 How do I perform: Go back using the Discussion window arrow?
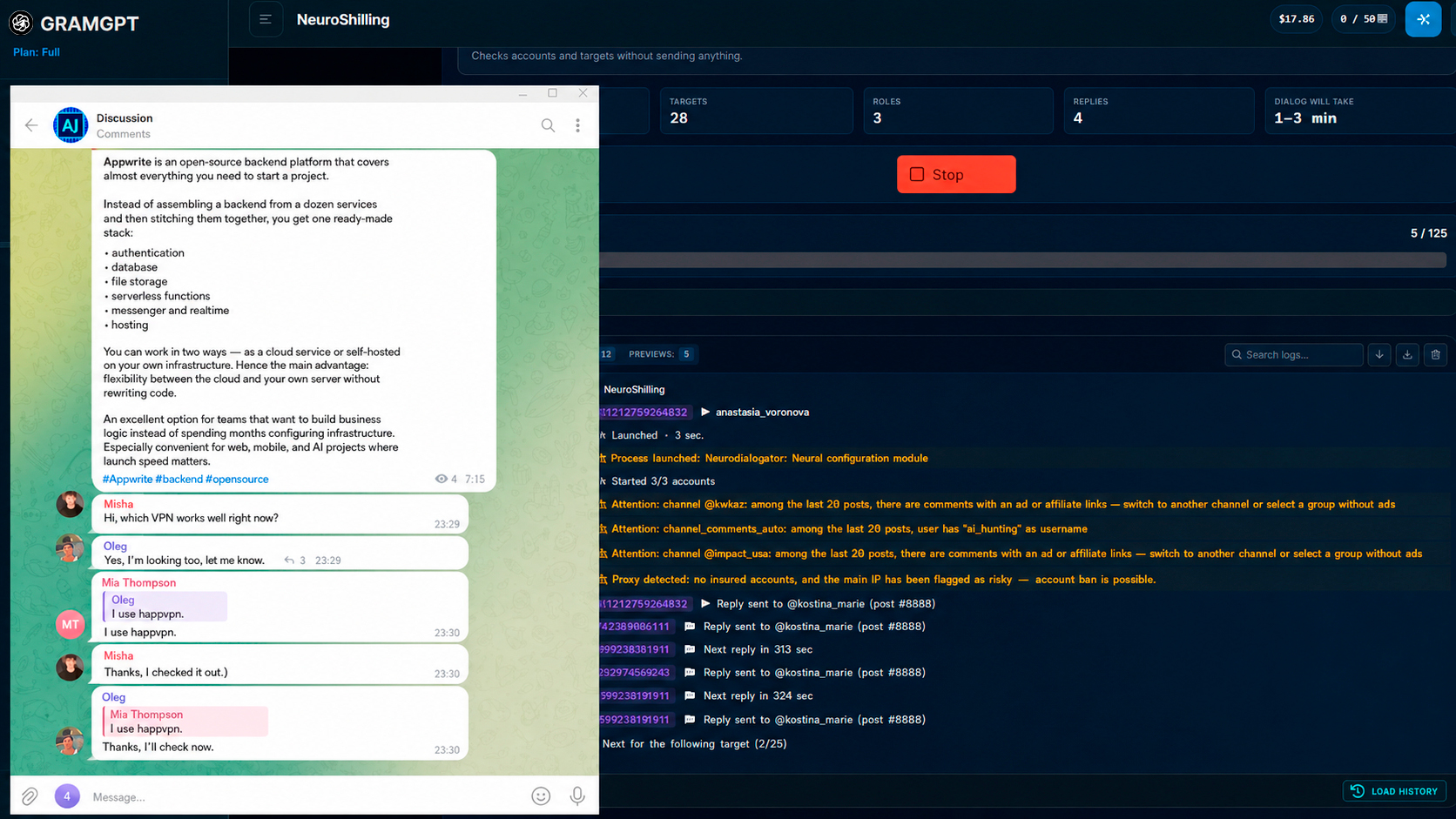pos(31,125)
